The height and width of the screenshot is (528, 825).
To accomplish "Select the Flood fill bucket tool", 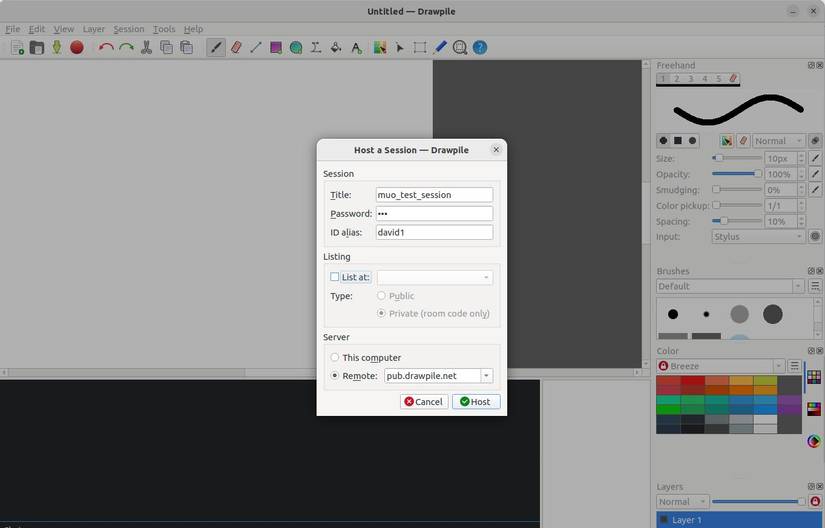I will pos(336,47).
